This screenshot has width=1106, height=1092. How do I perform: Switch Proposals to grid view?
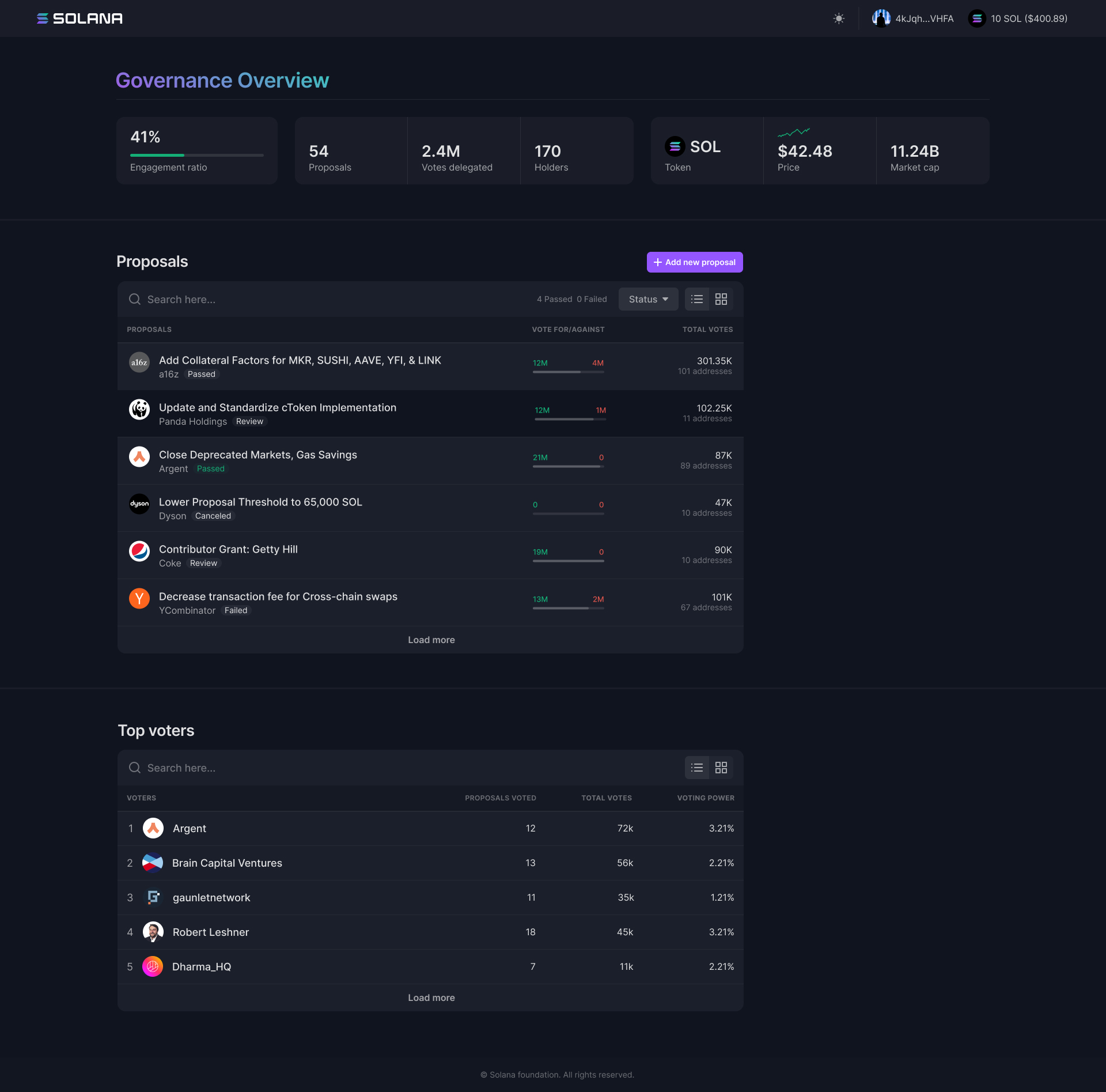click(721, 299)
